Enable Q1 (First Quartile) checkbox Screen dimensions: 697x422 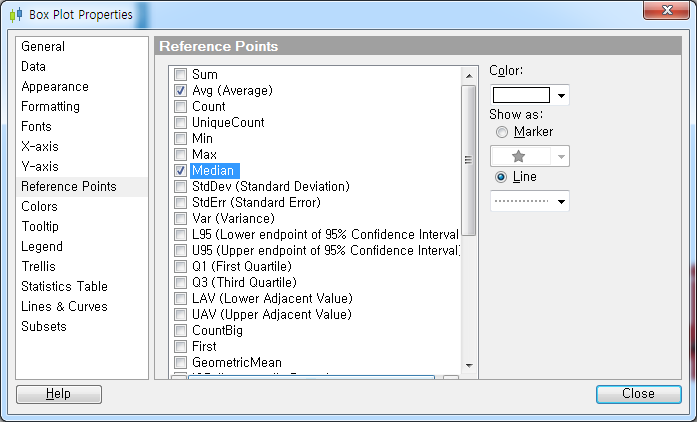pyautogui.click(x=180, y=266)
